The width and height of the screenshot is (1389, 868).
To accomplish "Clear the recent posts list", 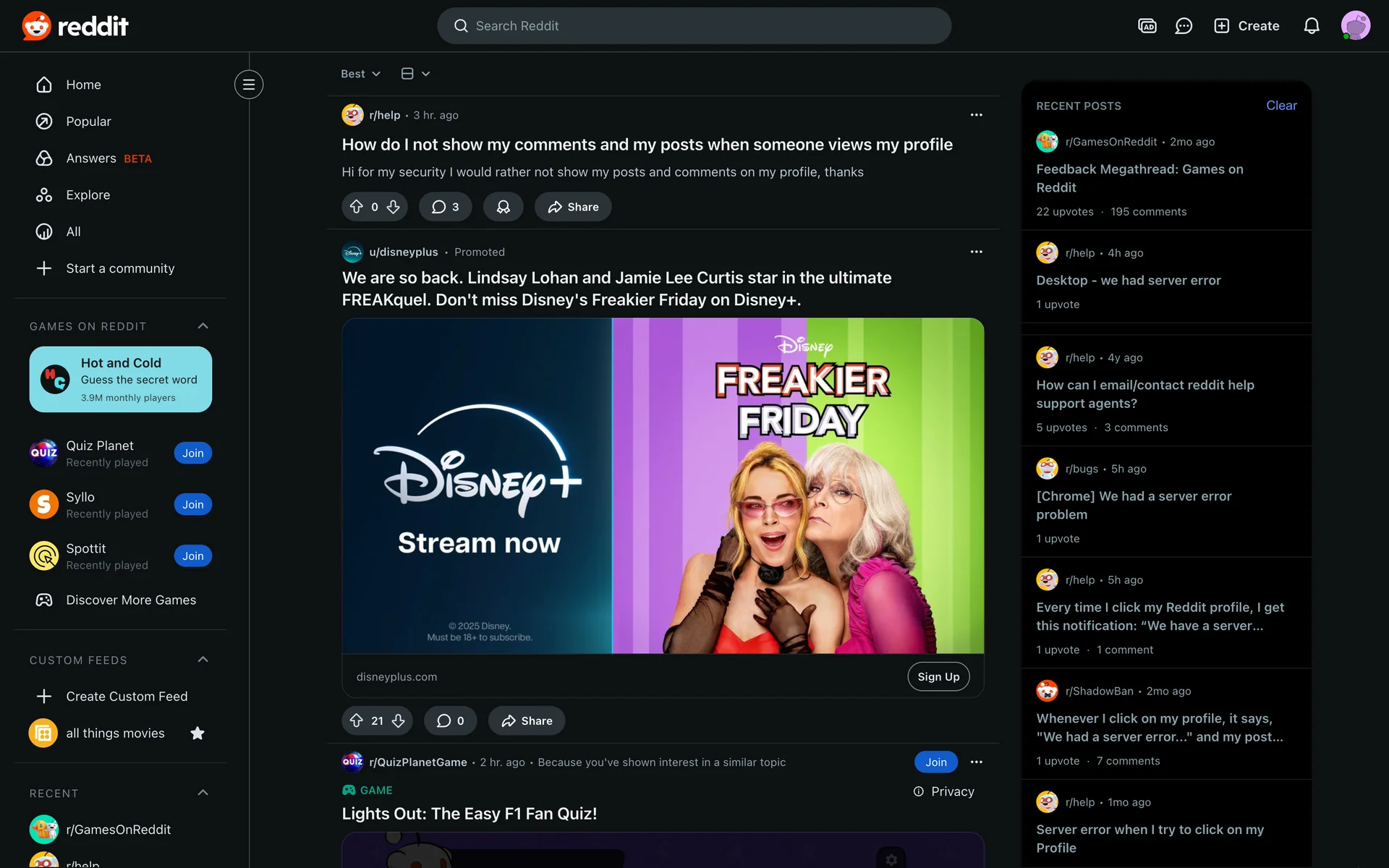I will [x=1280, y=106].
